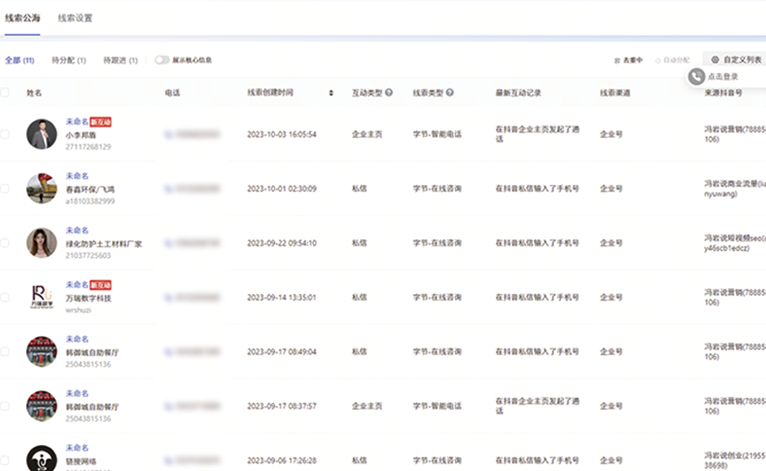Click the avatar photo of 小李邦惠

41,134
